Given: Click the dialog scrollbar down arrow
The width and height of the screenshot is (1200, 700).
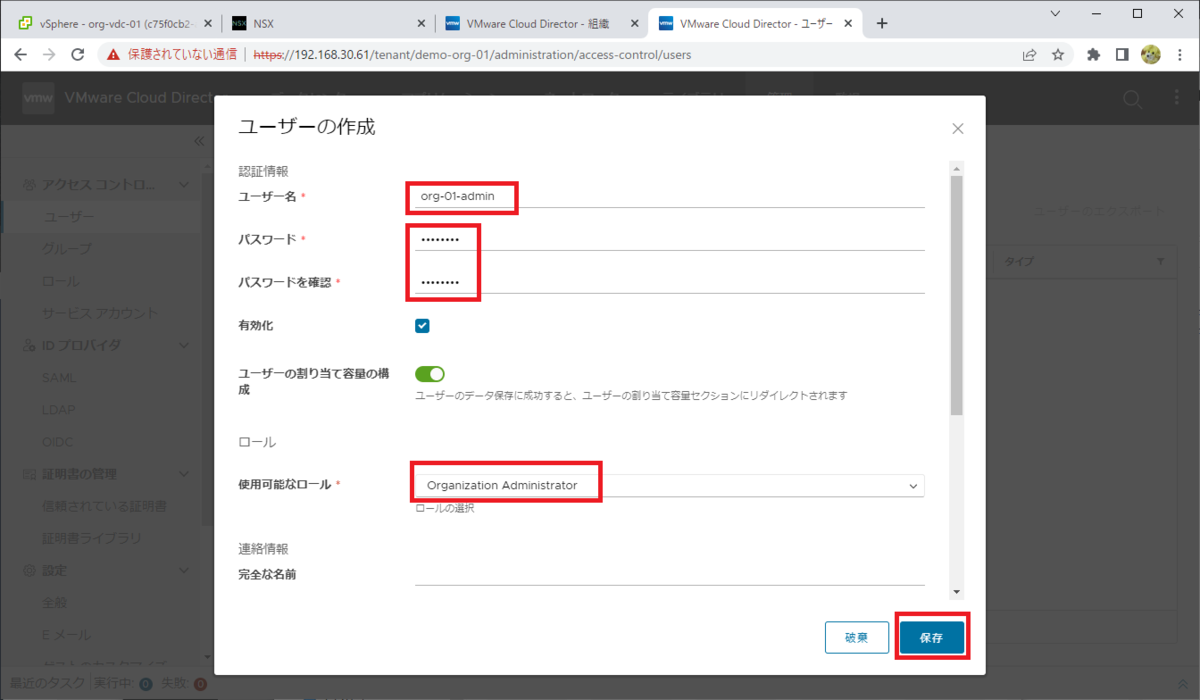Looking at the screenshot, I should click(957, 592).
